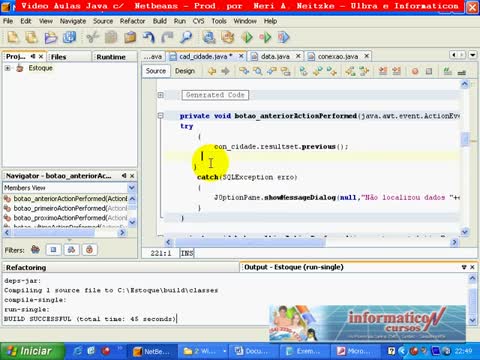Open the Source menu

coord(103,21)
